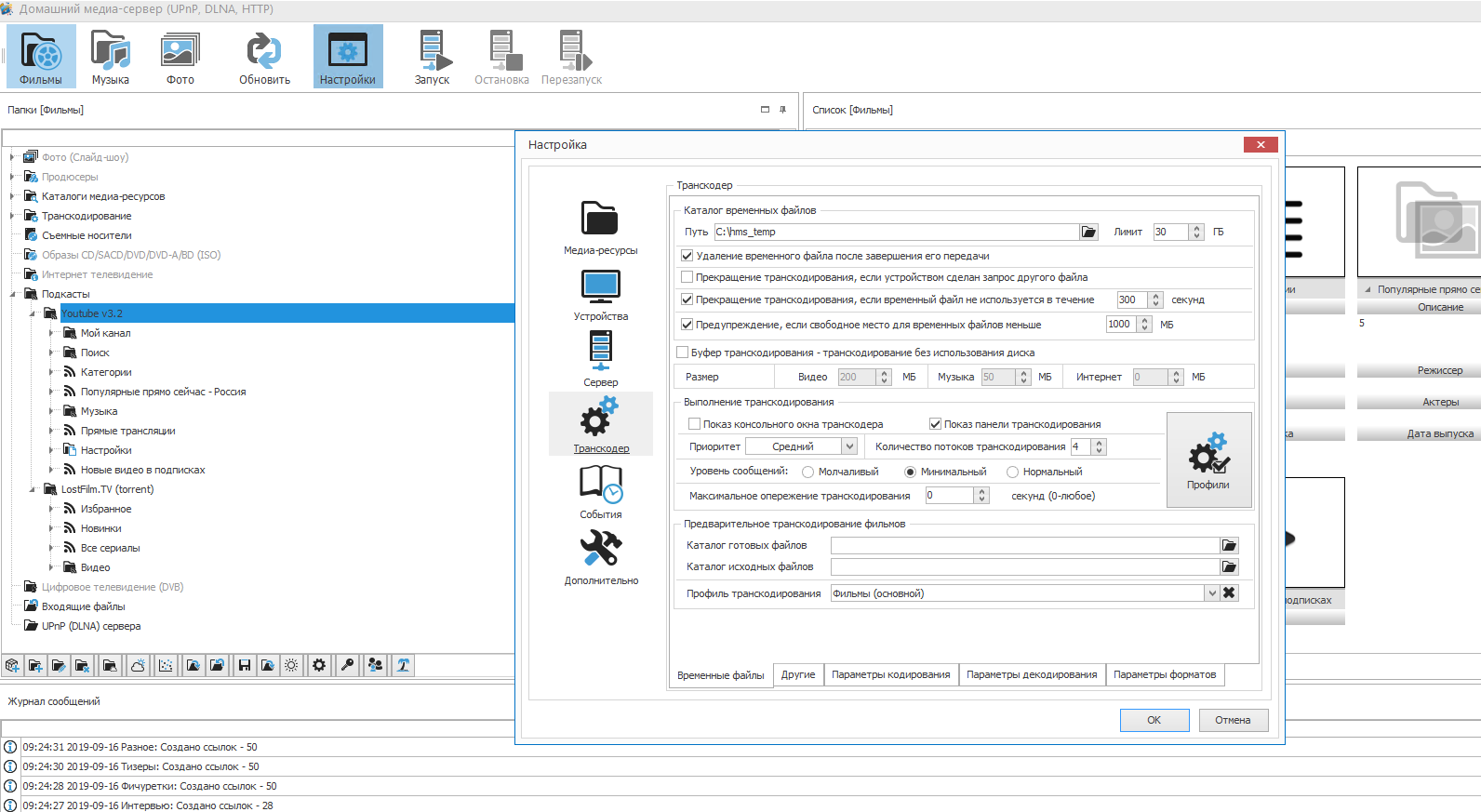Collapse the LostFilm.TV (torrent) tree node

[33, 489]
